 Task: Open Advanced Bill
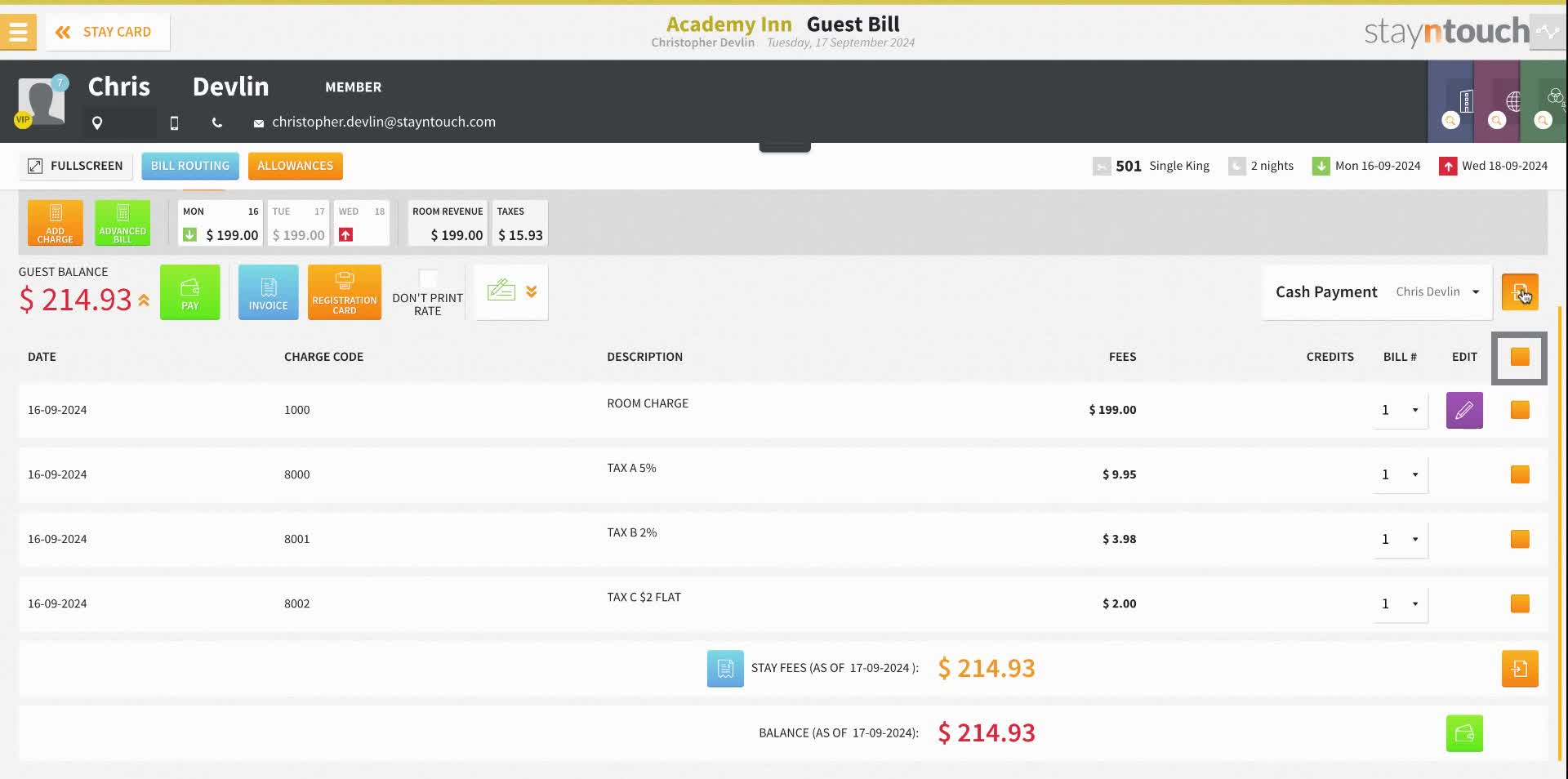(122, 223)
